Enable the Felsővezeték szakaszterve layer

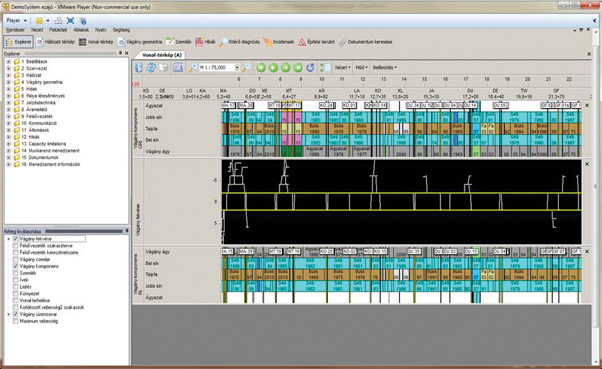[x=16, y=246]
